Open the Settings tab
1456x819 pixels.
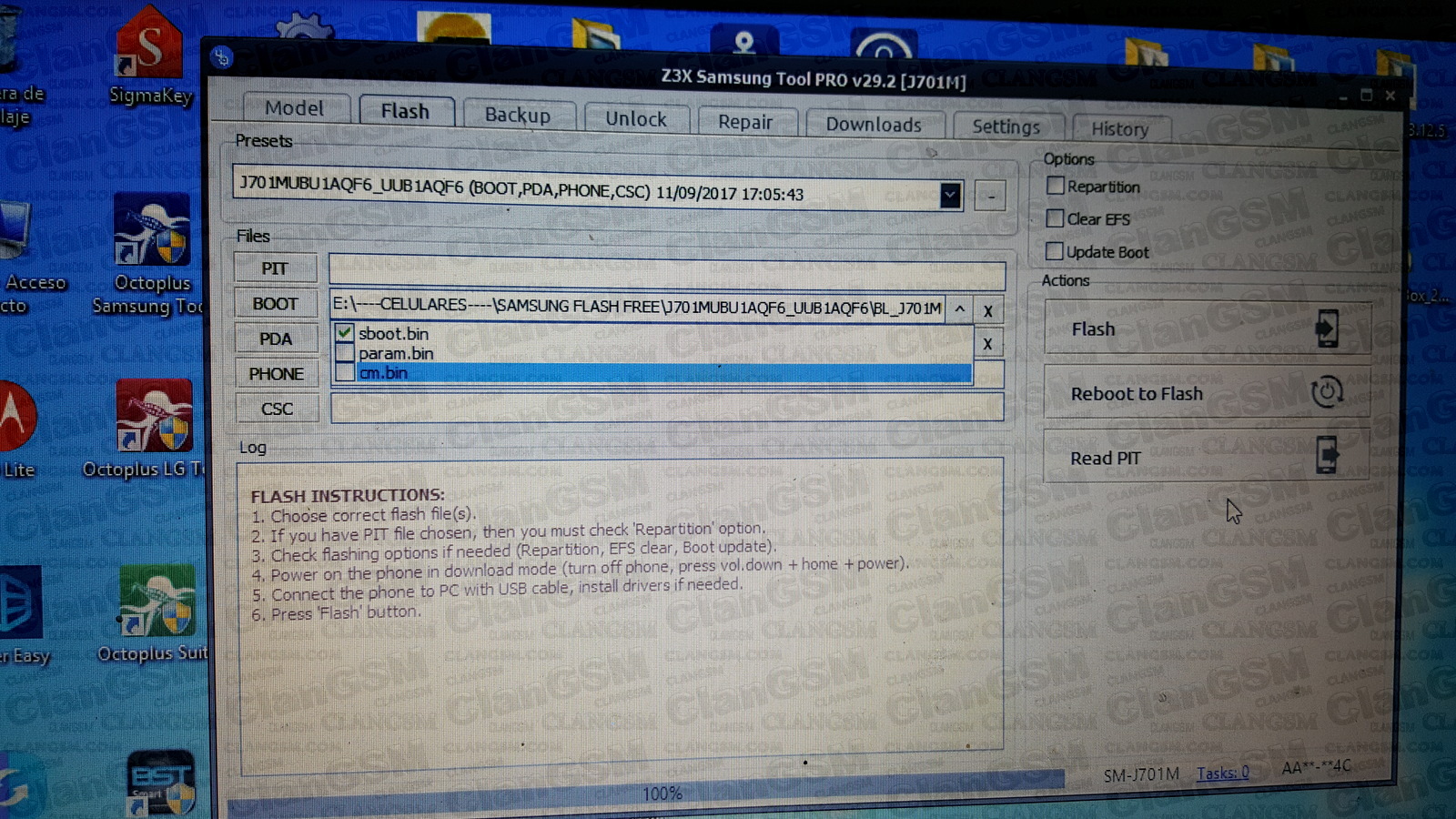coord(1006,127)
